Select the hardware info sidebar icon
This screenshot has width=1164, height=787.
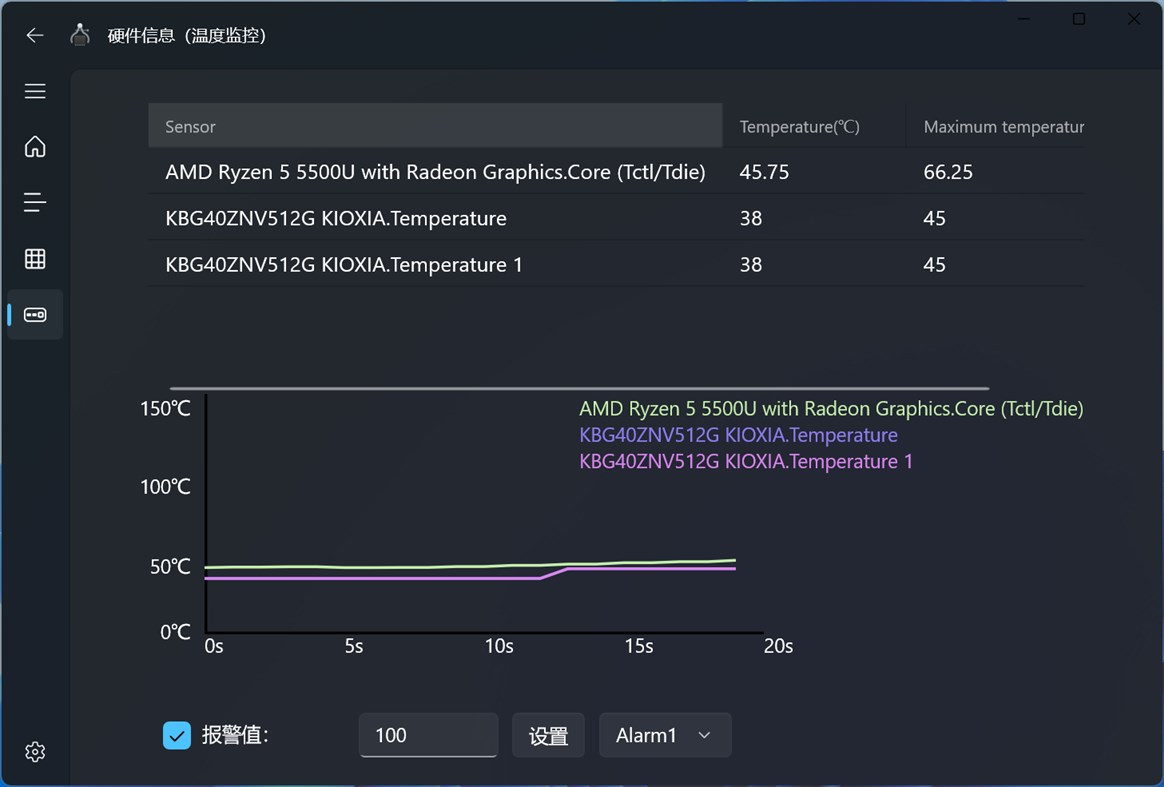(35, 315)
